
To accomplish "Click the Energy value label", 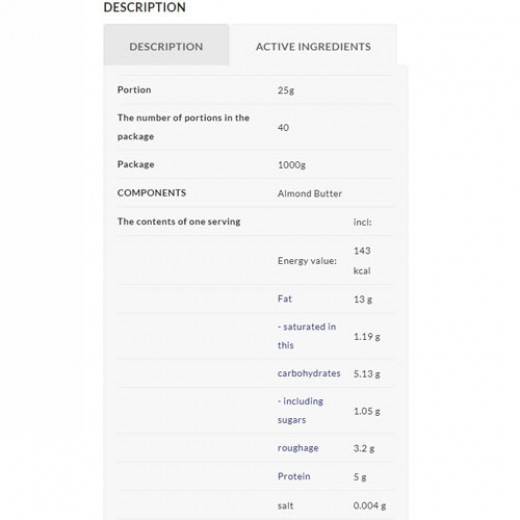I will tap(307, 261).
